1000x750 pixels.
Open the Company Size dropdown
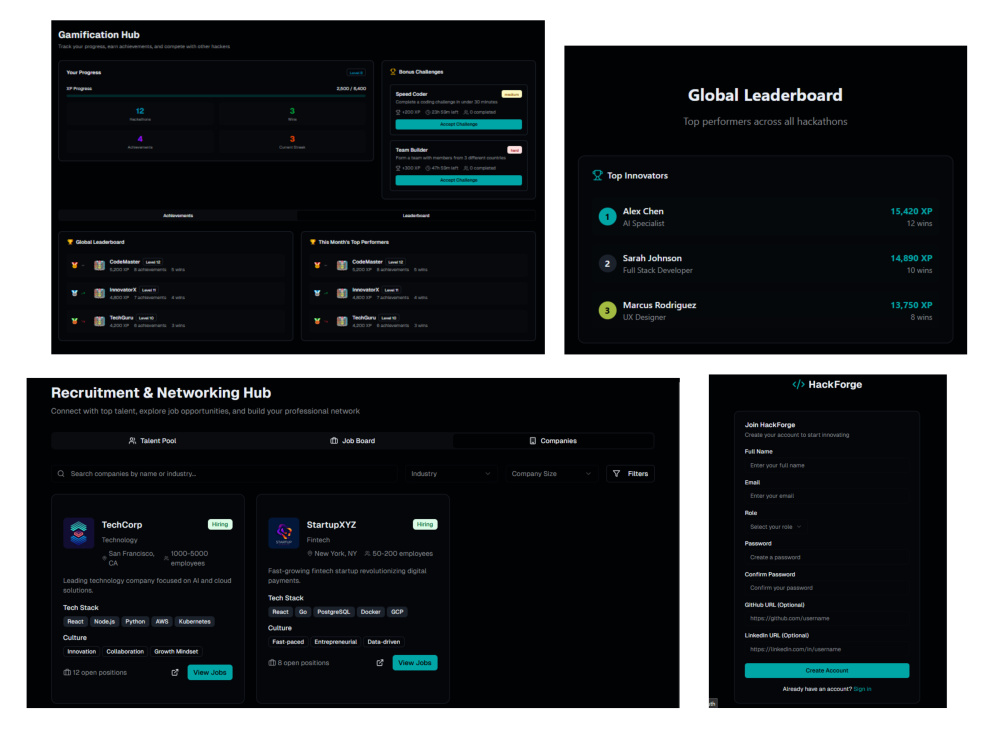551,474
